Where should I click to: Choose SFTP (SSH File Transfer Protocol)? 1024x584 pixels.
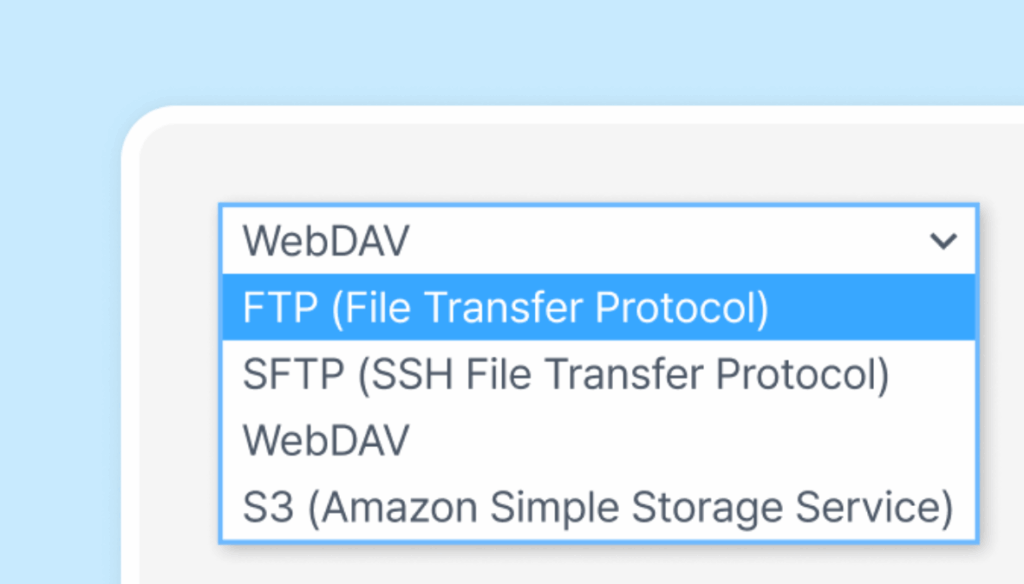tap(565, 375)
